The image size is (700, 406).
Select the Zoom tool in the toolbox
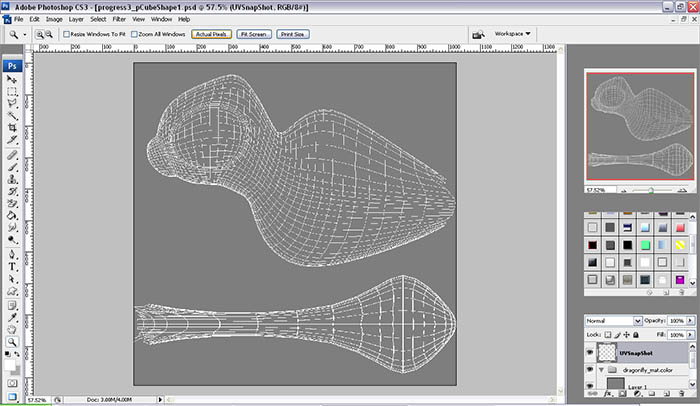pyautogui.click(x=12, y=342)
